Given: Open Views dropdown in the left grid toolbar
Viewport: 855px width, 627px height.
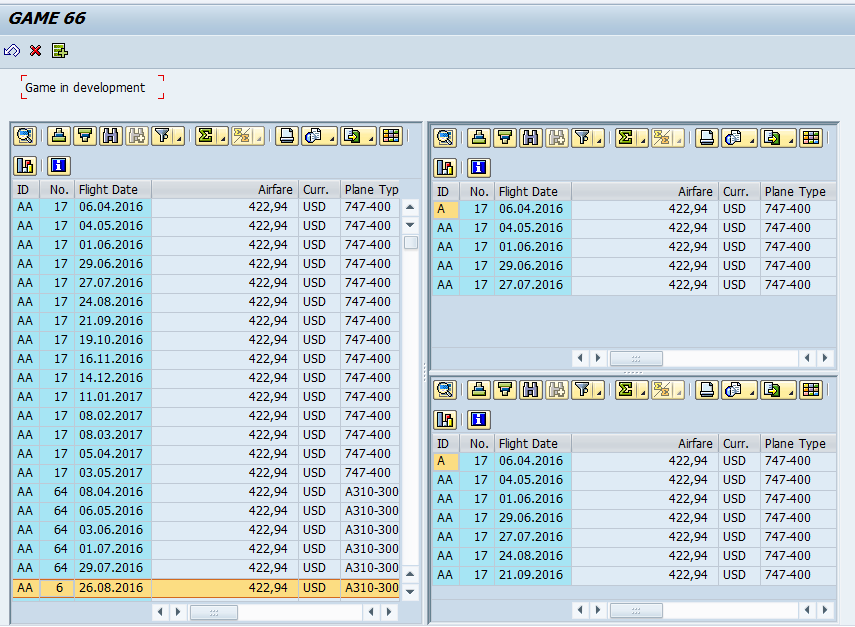Looking at the screenshot, I should click(332, 136).
